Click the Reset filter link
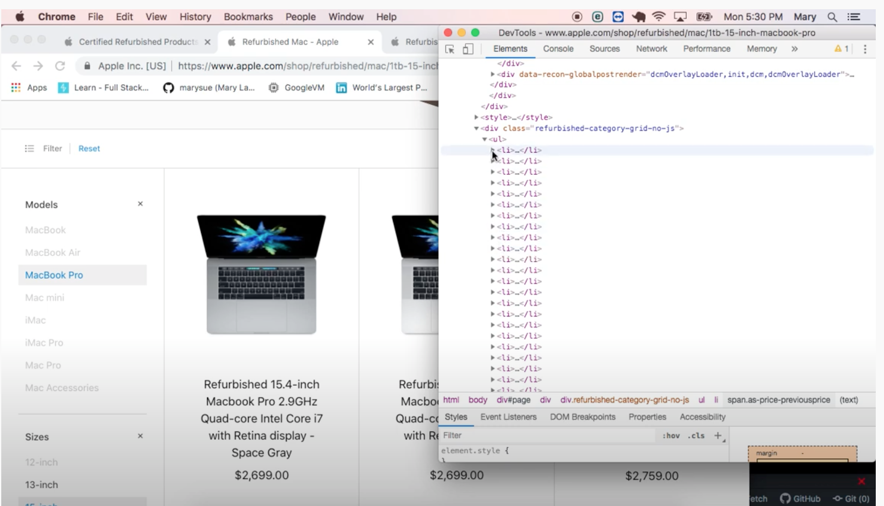 click(x=89, y=148)
